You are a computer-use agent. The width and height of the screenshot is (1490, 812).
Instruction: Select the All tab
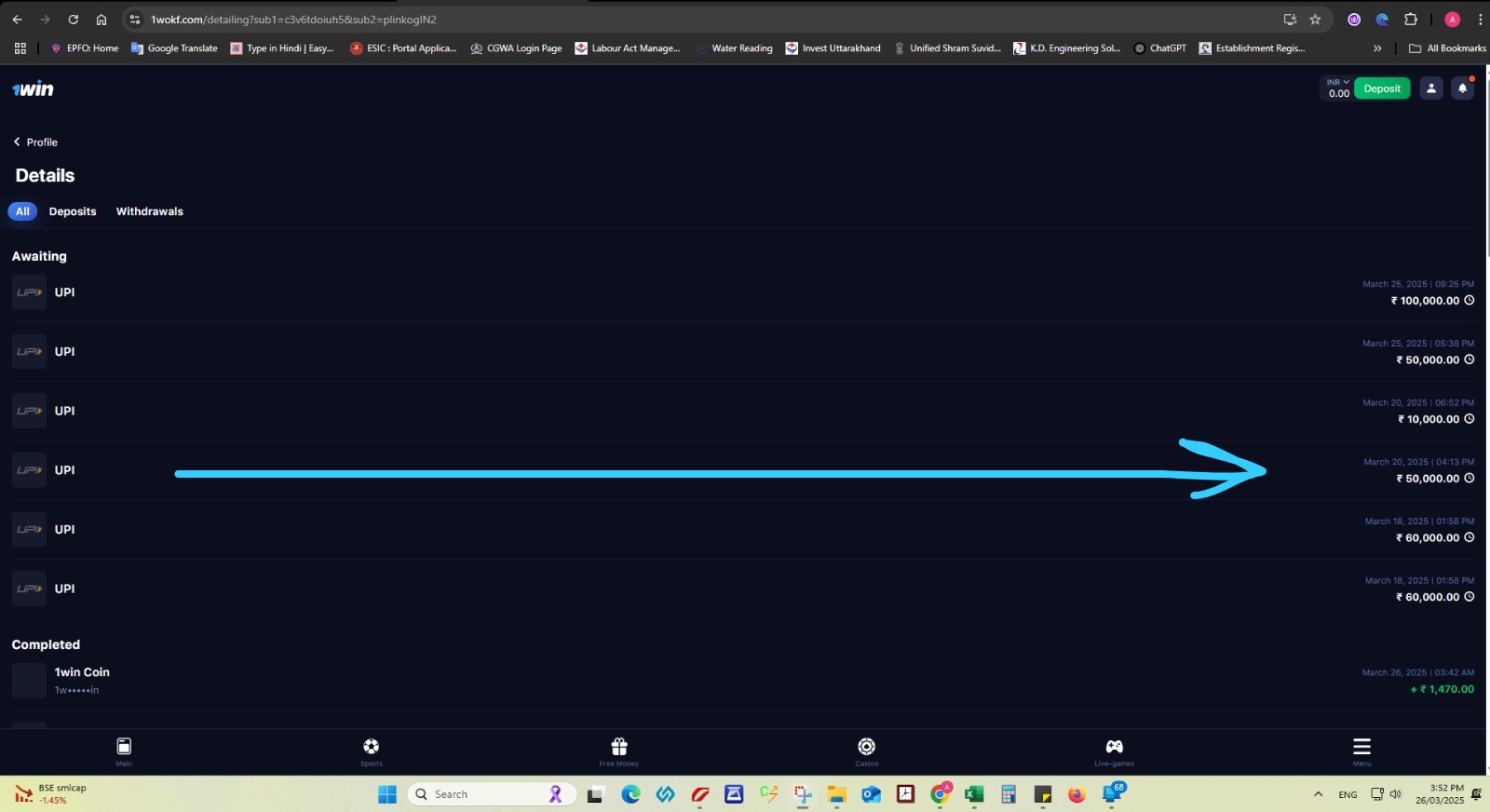pos(22,211)
